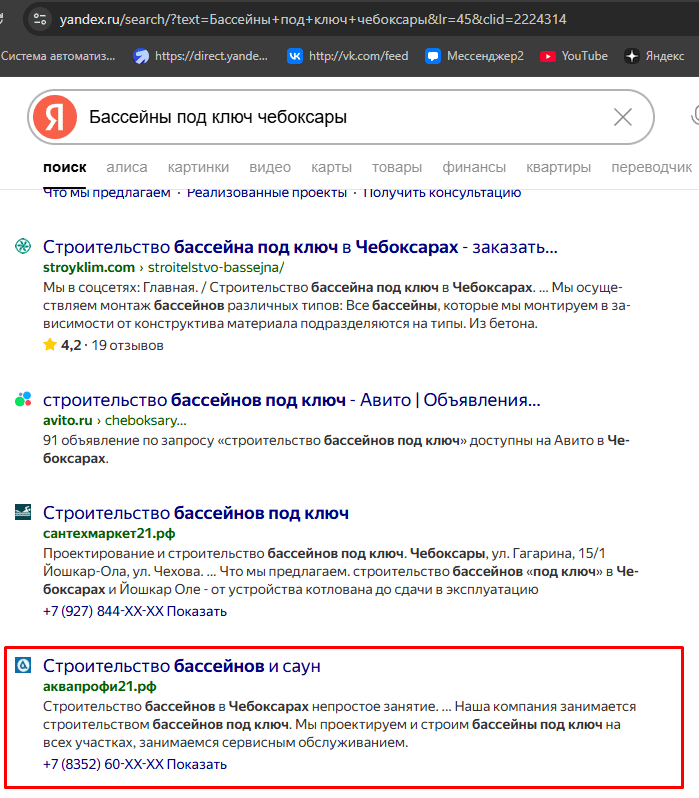Viewport: 699px width, 798px height.
Task: Switch to the видео tab
Action: (270, 167)
